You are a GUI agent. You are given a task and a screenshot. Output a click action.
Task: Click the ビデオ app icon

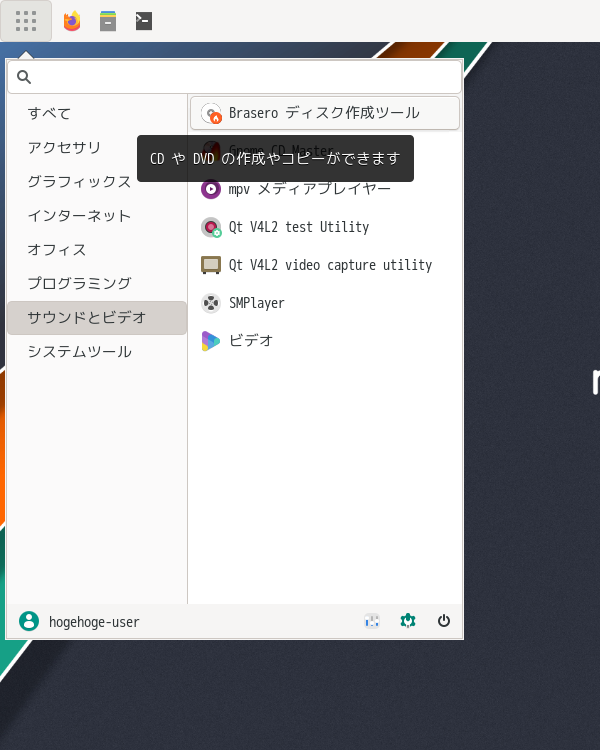211,341
